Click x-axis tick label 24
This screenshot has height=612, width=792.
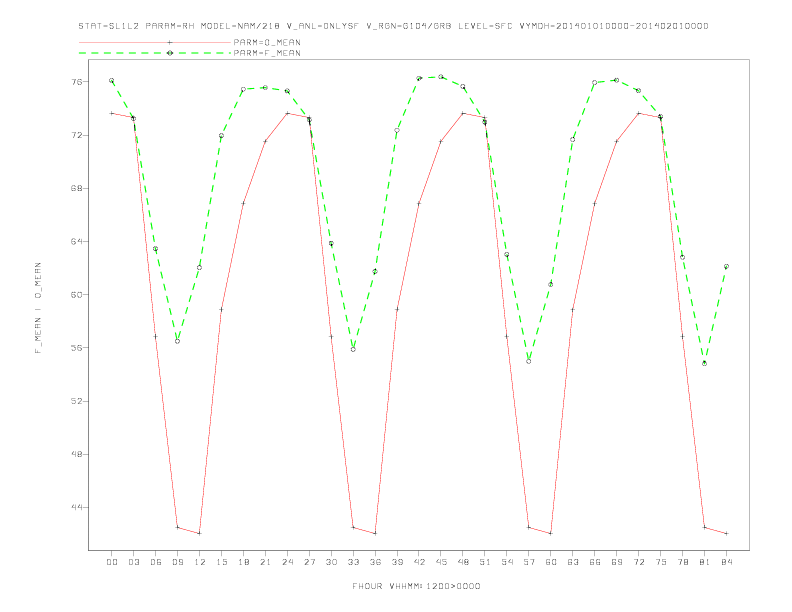click(287, 562)
